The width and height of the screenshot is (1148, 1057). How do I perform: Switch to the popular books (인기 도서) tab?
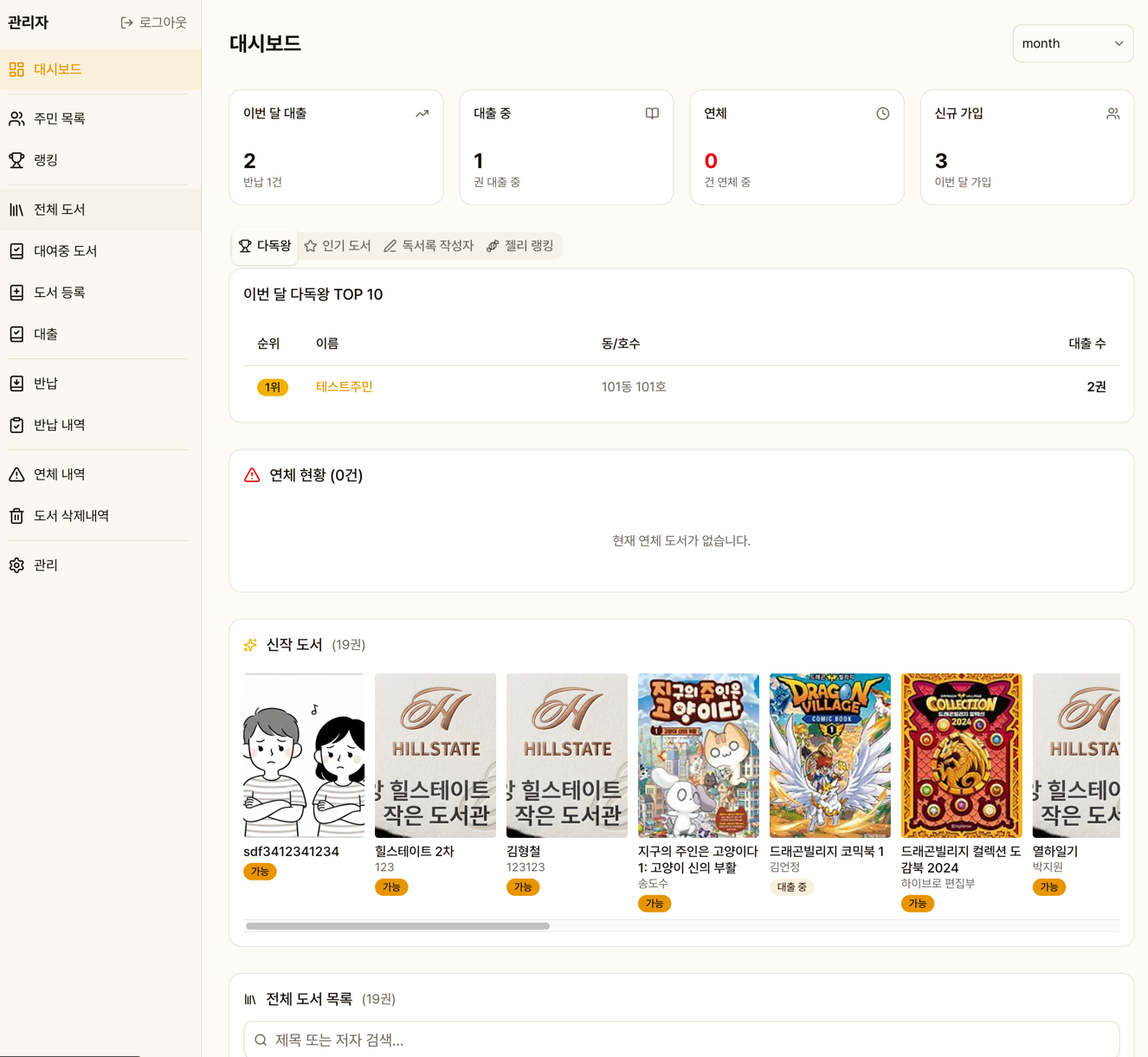(x=338, y=246)
